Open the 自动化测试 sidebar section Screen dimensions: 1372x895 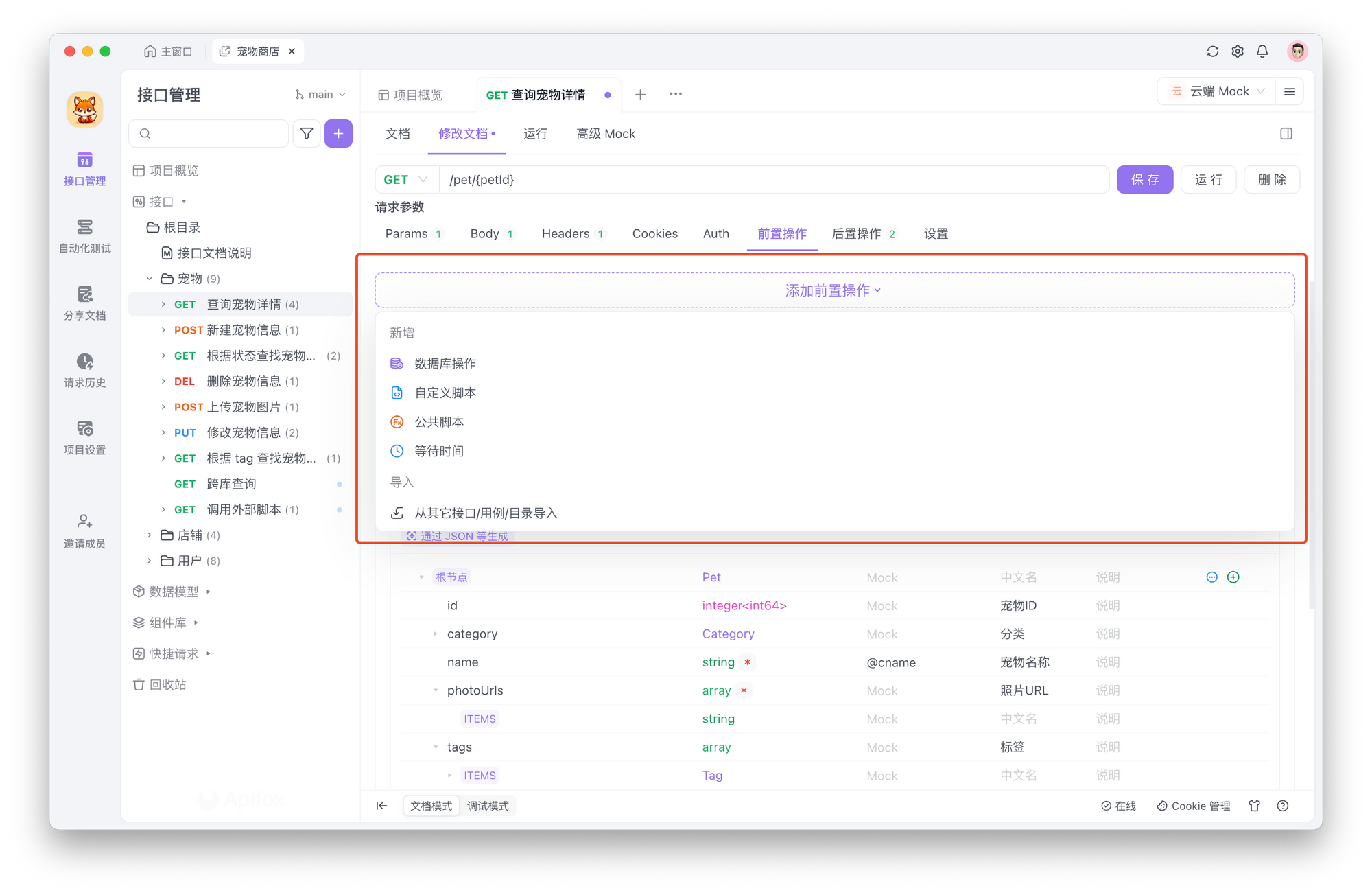[x=84, y=236]
